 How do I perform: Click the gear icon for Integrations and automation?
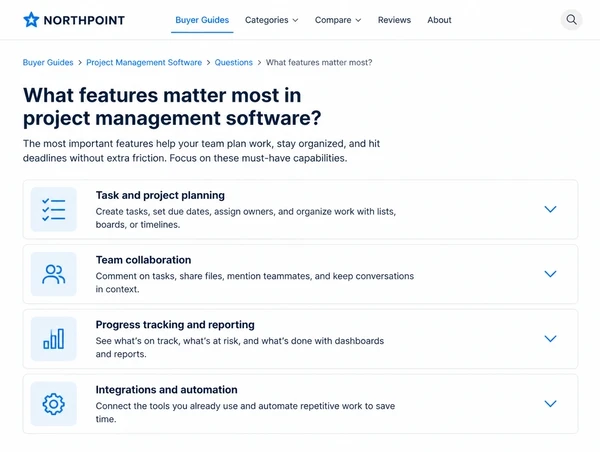pos(54,404)
